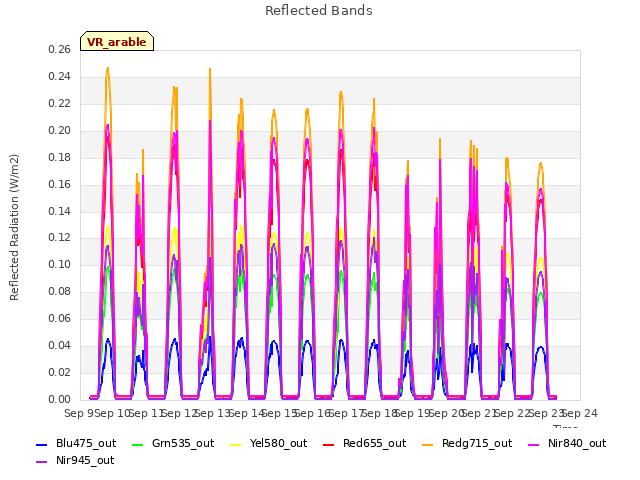Click the purple Nir945_out legend swatch
Image resolution: width=640 pixels, height=480 pixels.
pos(42,462)
